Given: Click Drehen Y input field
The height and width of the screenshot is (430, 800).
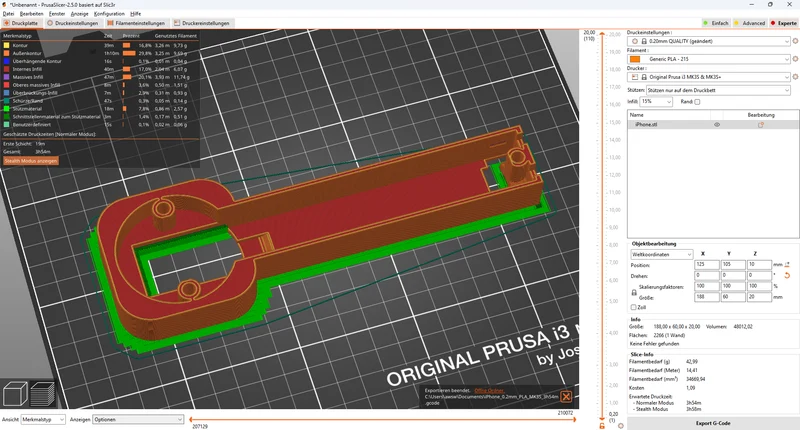Looking at the screenshot, I should coord(733,275).
